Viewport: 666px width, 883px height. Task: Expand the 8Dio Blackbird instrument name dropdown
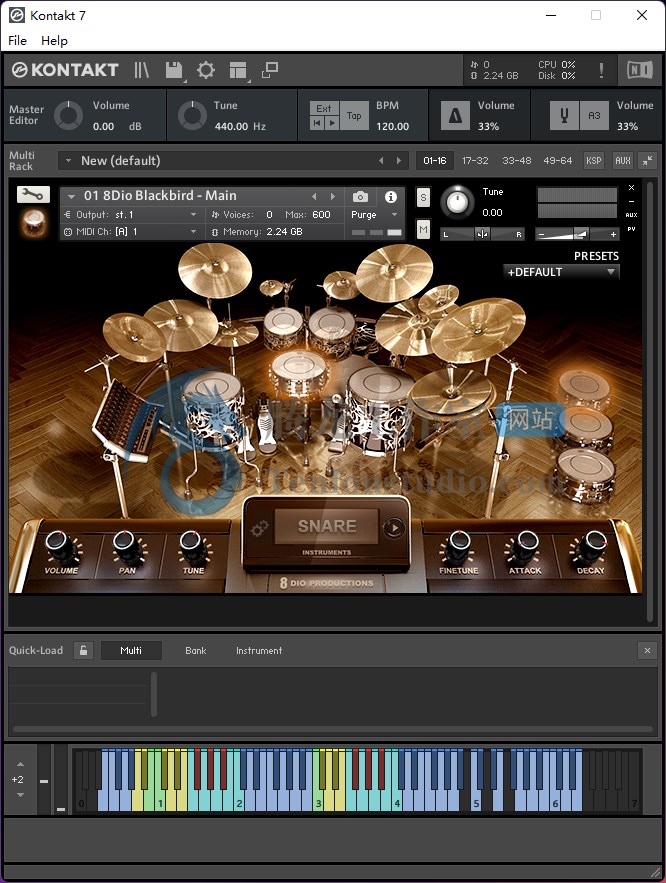pos(71,197)
